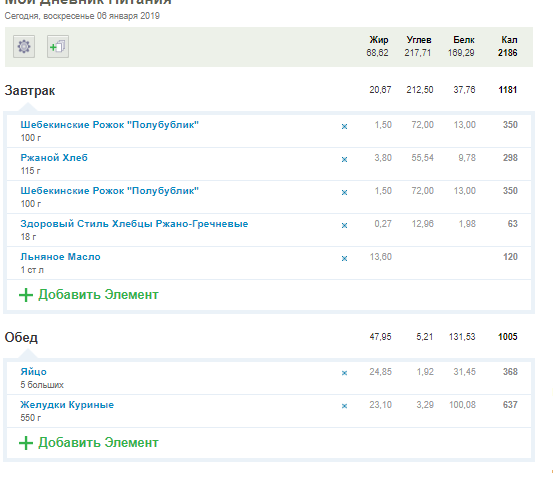The image size is (553, 479).
Task: Open Желудки Куриные food details
Action: (x=67, y=405)
